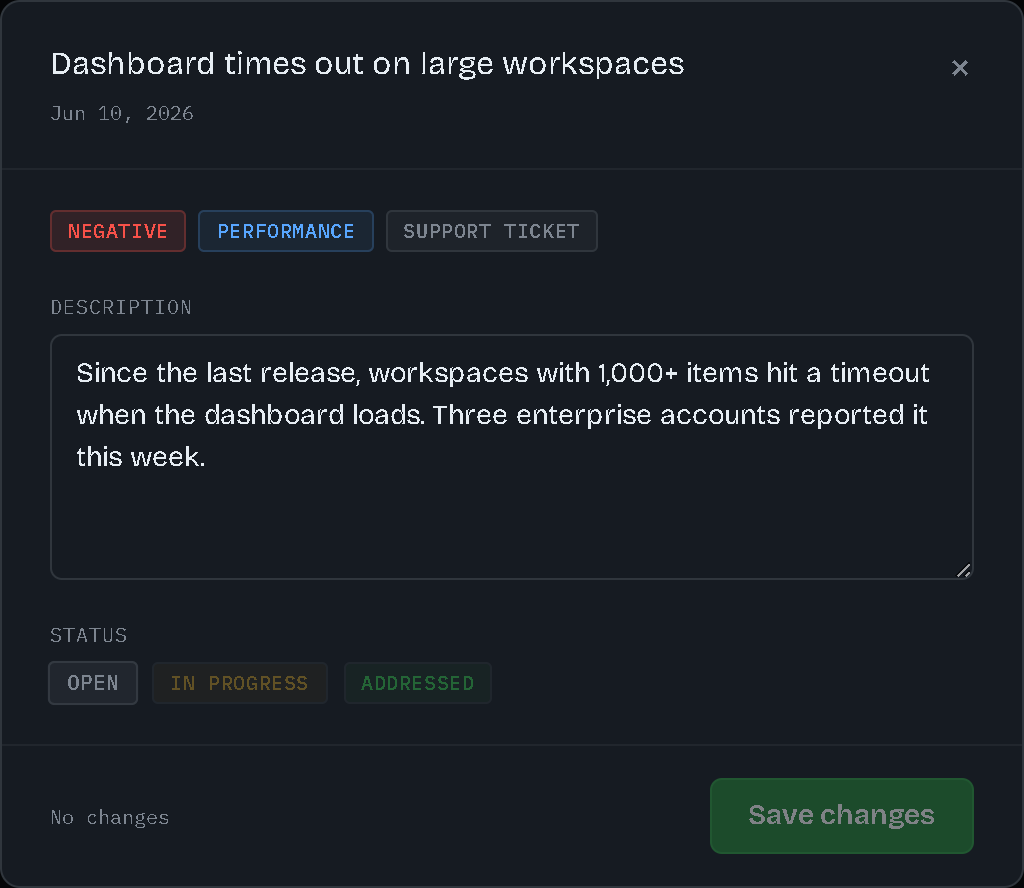This screenshot has height=888, width=1024.
Task: Click the DESCRIPTION section label
Action: click(x=121, y=308)
